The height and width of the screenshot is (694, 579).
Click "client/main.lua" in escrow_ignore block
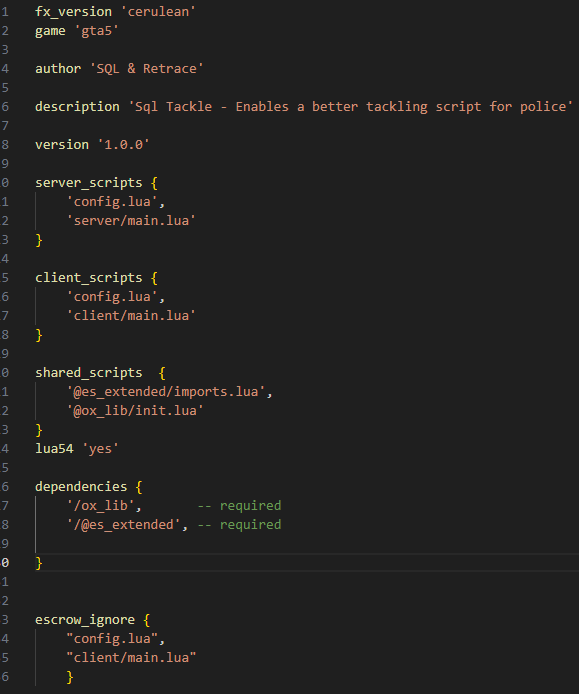pos(131,658)
